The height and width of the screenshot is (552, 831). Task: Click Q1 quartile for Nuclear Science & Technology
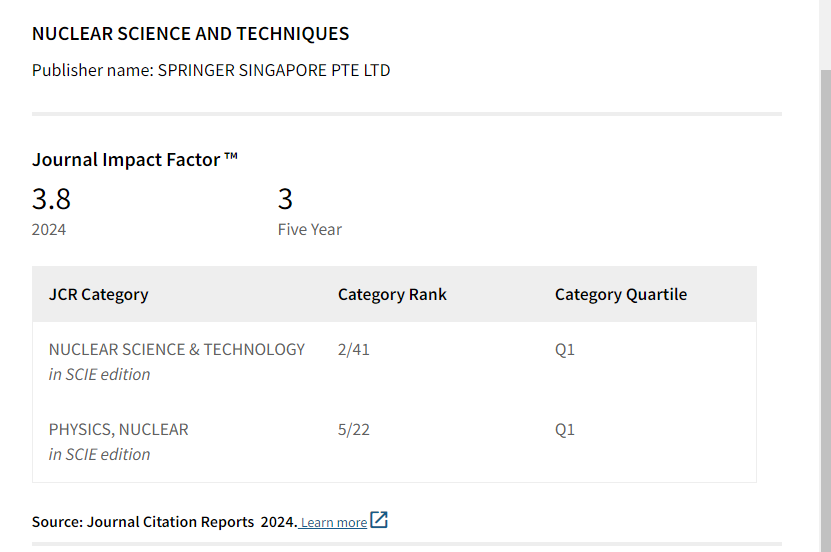point(565,349)
